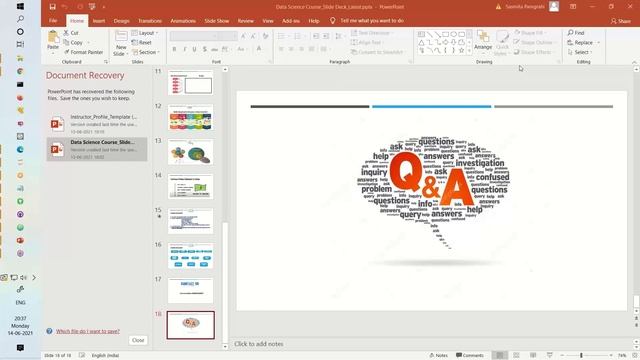Screen dimensions: 640x360
Task: Adjust the zoom slider handle
Action: pos(581,356)
